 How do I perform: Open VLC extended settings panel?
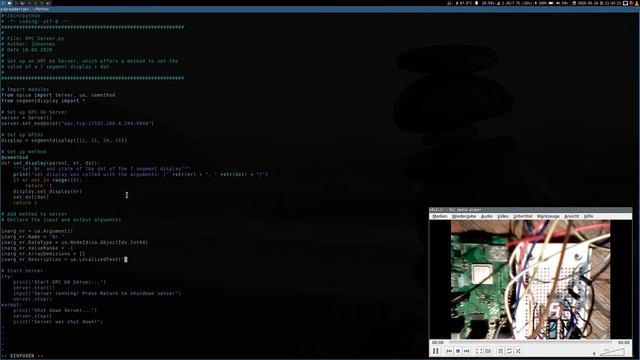click(x=488, y=351)
